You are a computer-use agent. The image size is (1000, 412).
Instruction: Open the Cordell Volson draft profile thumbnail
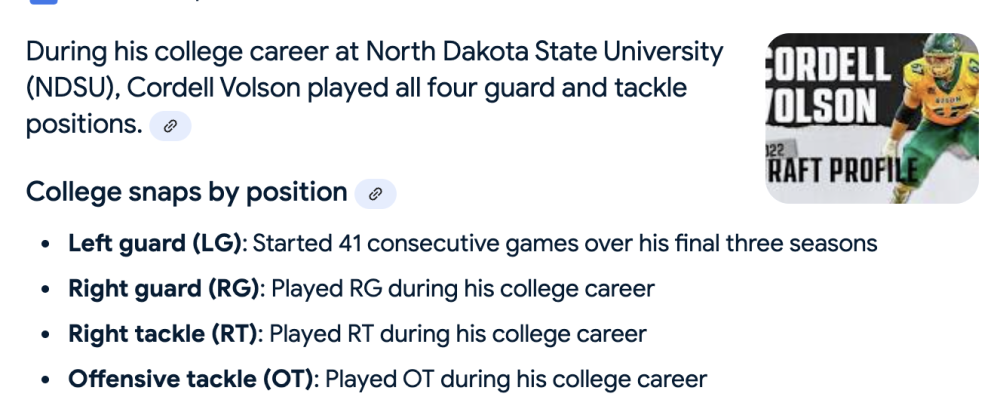coord(872,118)
